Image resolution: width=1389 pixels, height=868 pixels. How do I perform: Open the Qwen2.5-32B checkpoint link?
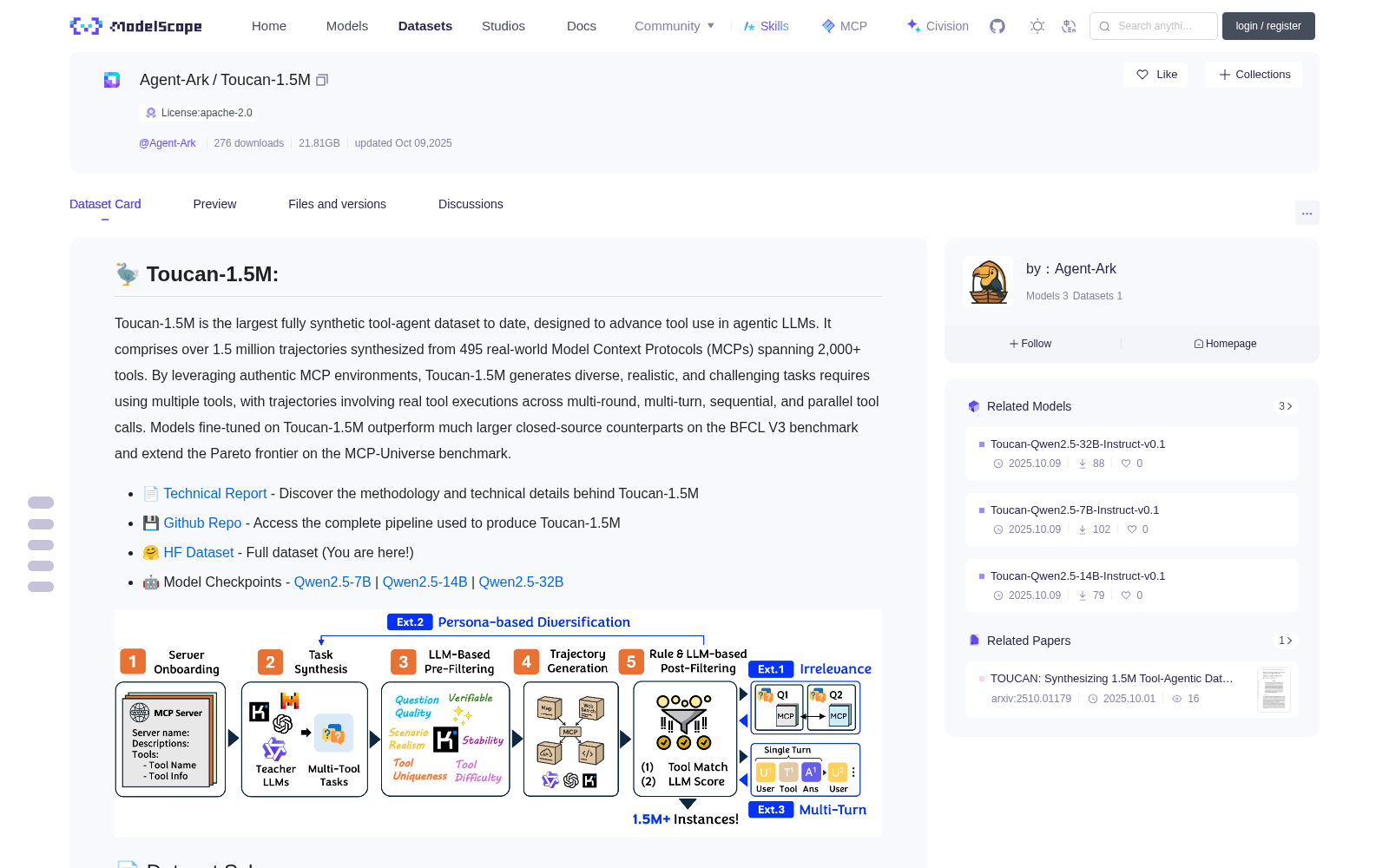tap(521, 582)
